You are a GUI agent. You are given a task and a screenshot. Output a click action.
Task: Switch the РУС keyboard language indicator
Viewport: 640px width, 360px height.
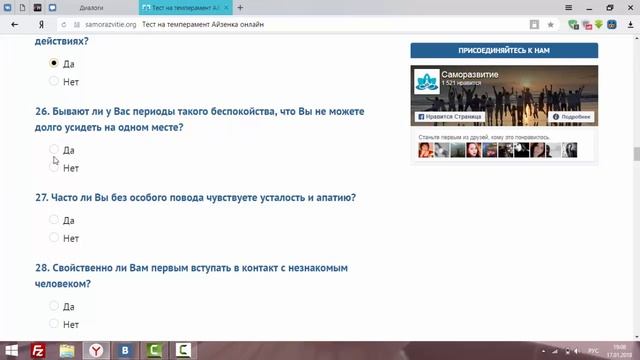pos(593,351)
